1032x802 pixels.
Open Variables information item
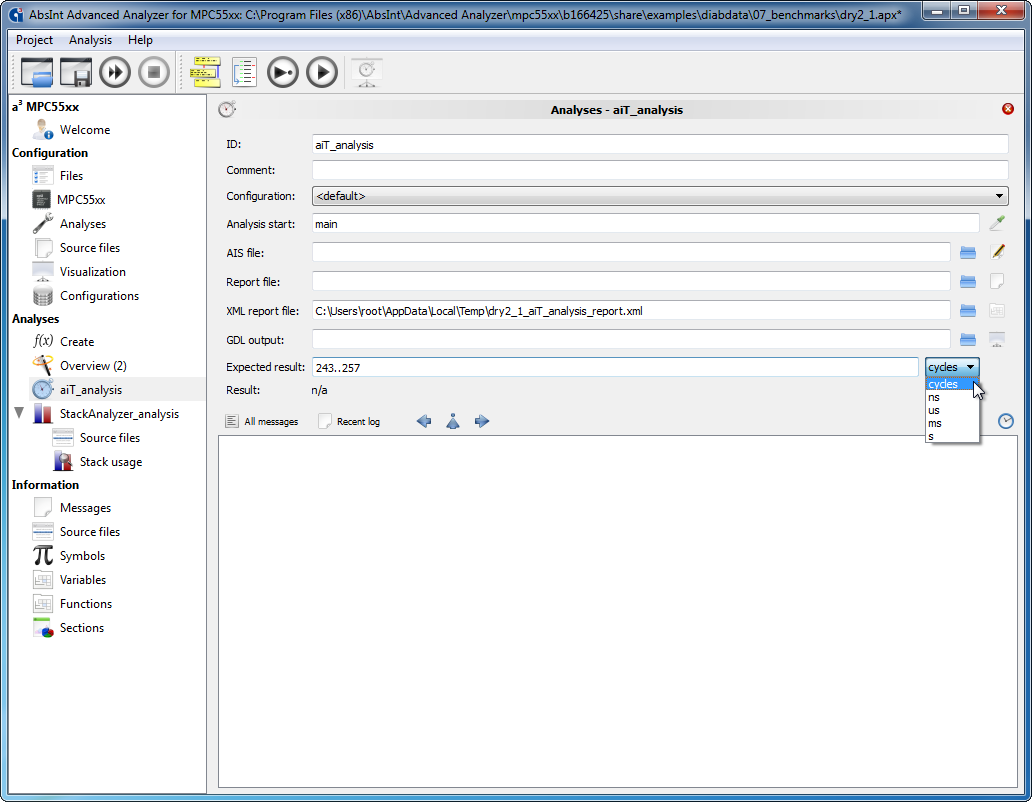click(x=83, y=580)
